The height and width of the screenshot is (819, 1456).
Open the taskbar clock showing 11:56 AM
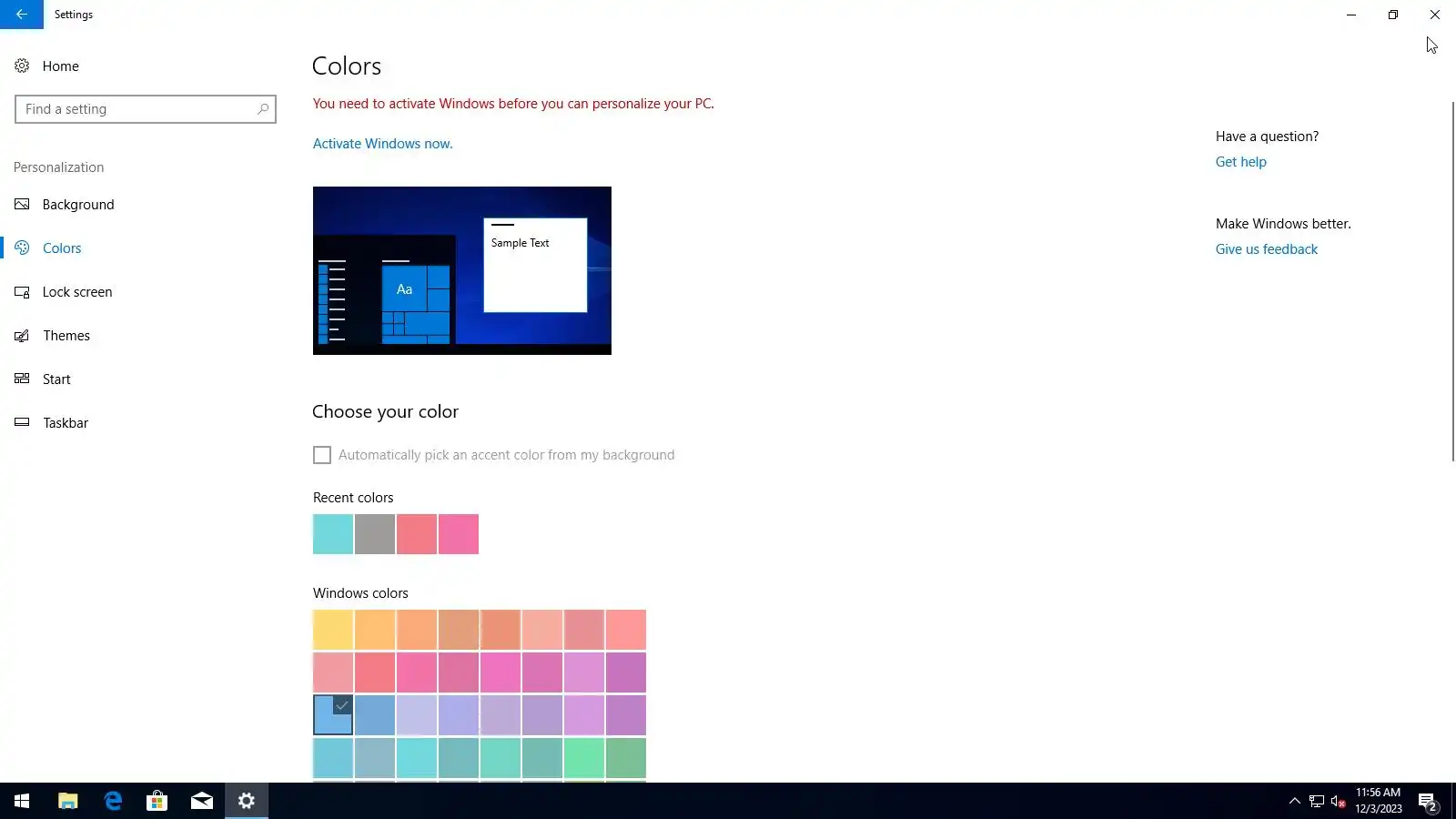pyautogui.click(x=1378, y=801)
